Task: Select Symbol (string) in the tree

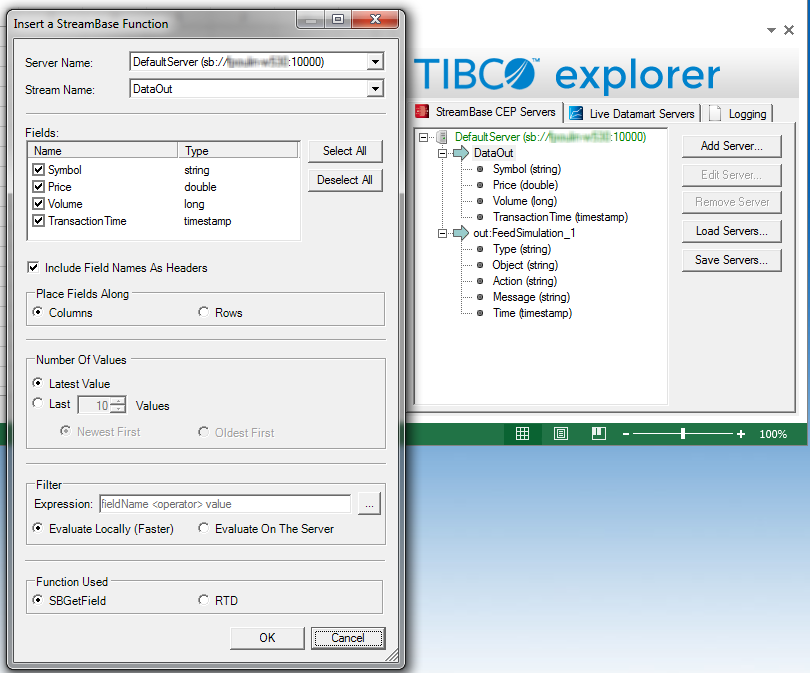Action: (x=526, y=169)
